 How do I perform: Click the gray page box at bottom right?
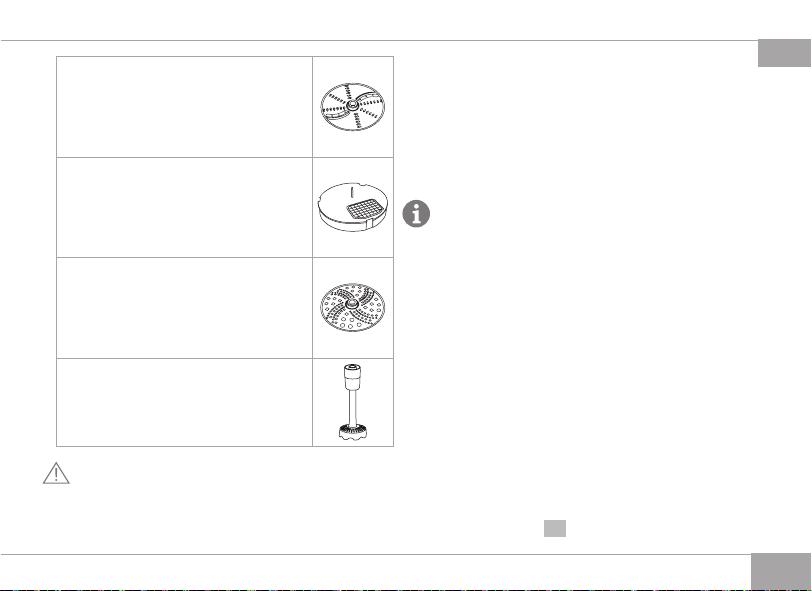coord(781,572)
